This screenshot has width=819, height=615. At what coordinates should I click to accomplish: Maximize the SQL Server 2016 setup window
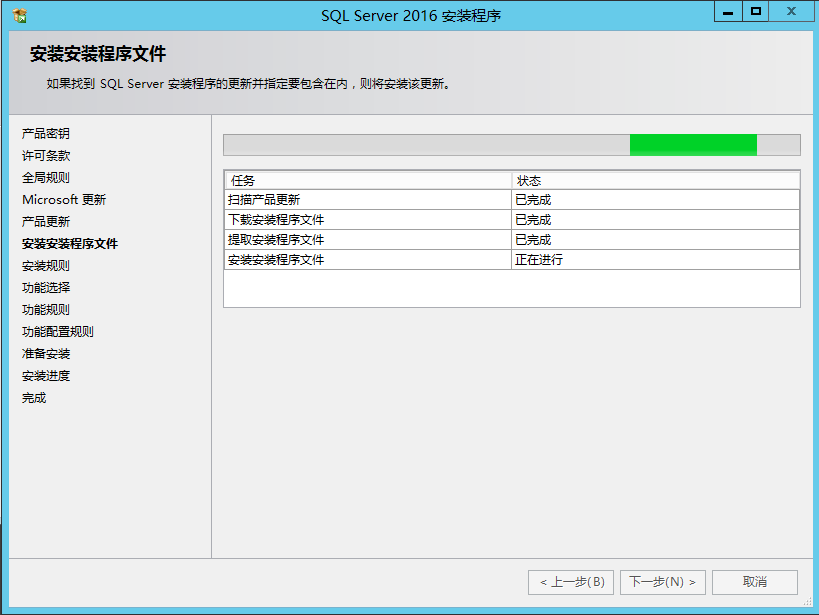(x=755, y=12)
